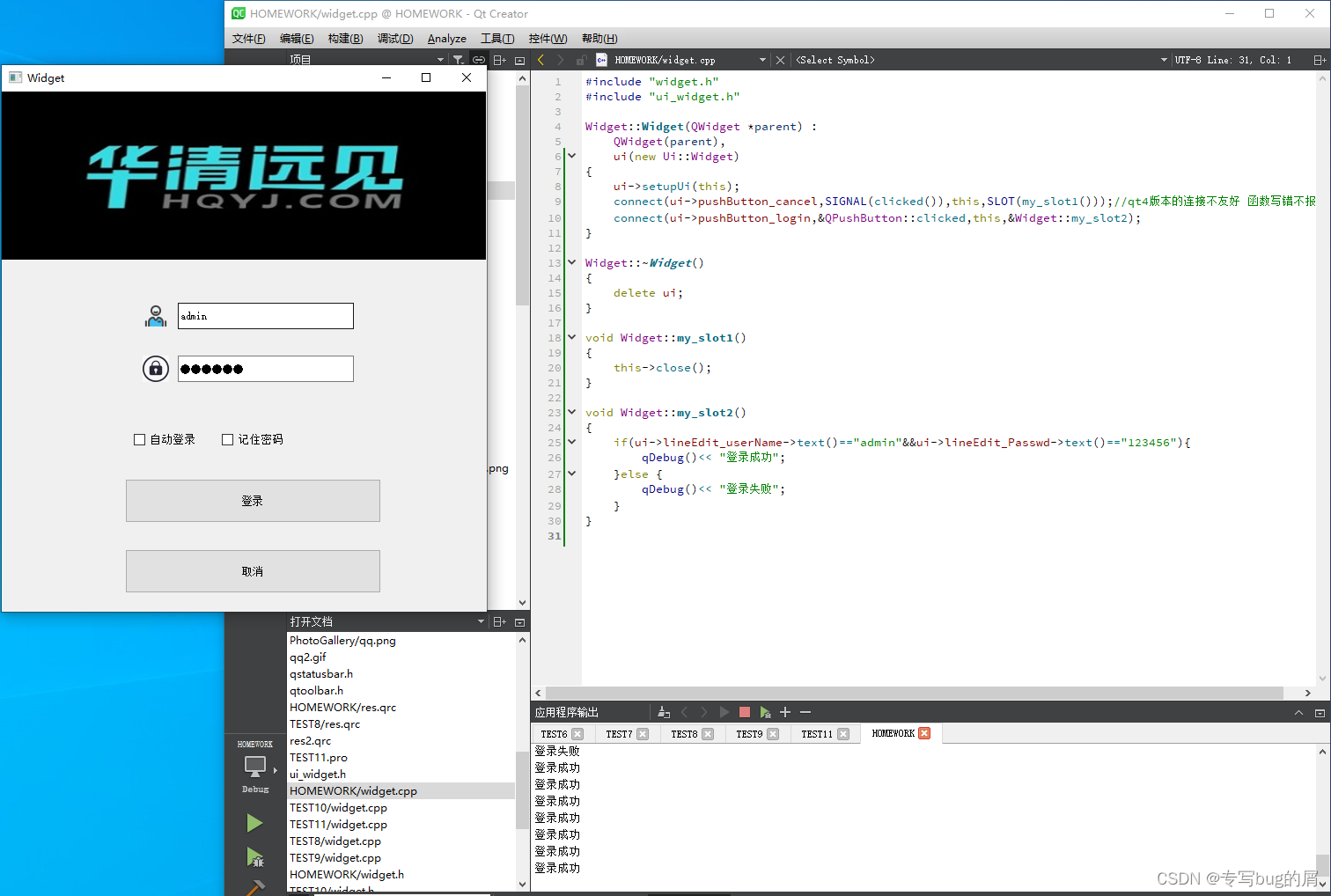Open HOMEWORK/res.qrc in open documents

coord(342,708)
